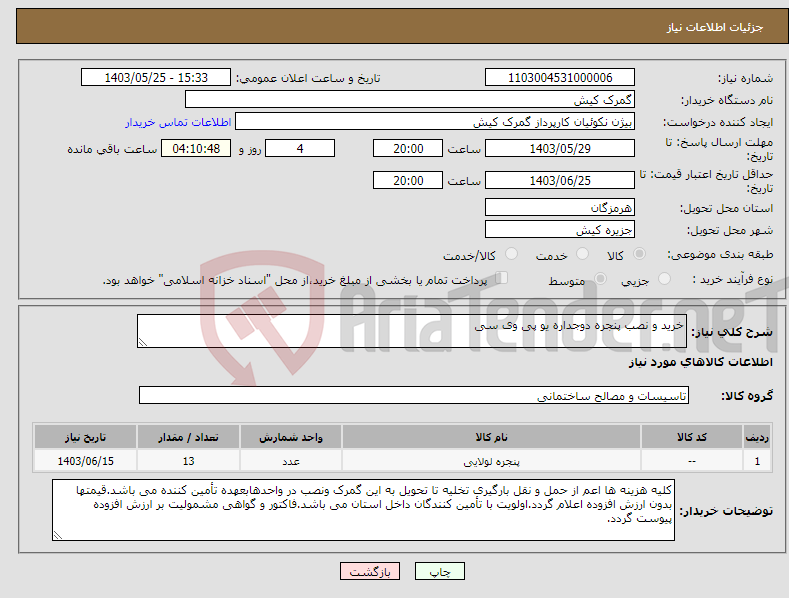Click the اطلاعات کالاهای مورد نیاز section heading
This screenshot has width=789, height=598.
[700, 362]
